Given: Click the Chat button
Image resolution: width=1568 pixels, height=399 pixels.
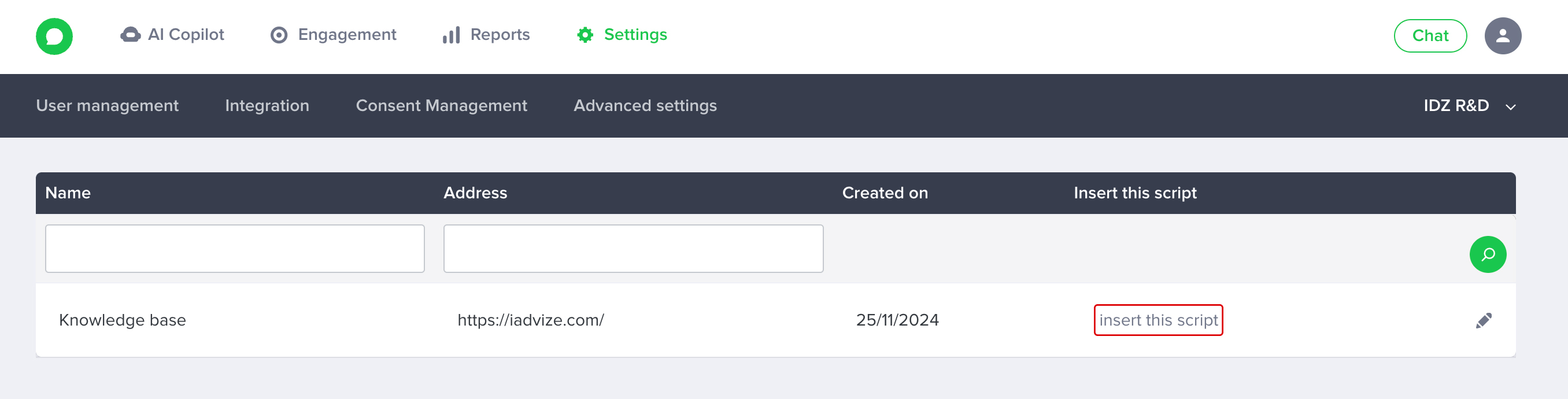Looking at the screenshot, I should pyautogui.click(x=1430, y=36).
